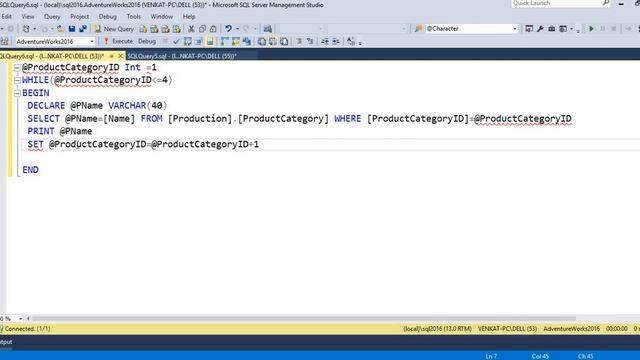Undo the last edit

(228, 29)
